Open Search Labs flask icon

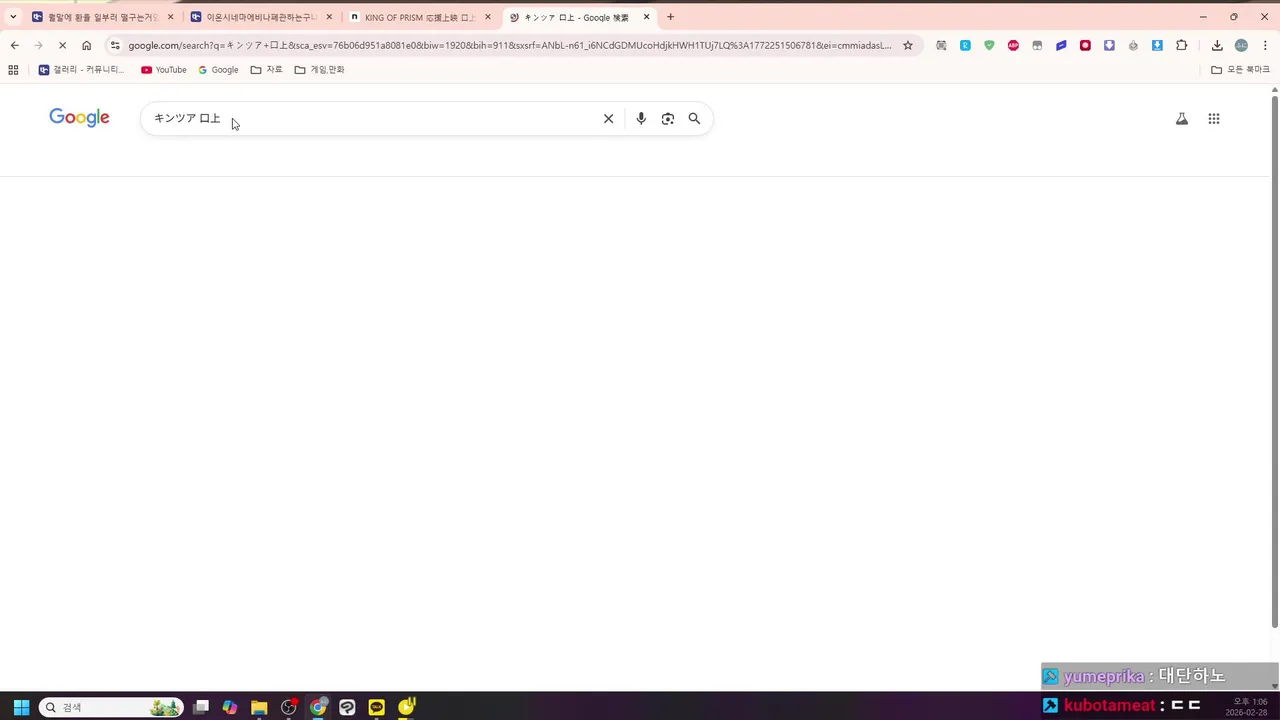pos(1182,118)
